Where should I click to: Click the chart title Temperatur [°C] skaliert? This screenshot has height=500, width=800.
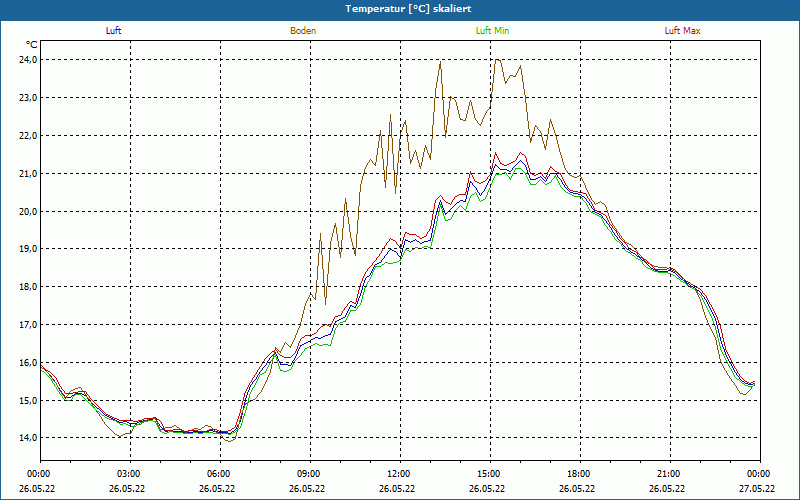[408, 9]
